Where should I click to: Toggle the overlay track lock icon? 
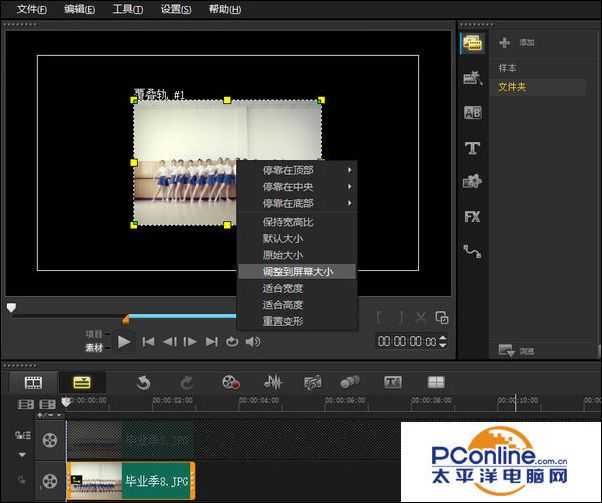(22, 480)
